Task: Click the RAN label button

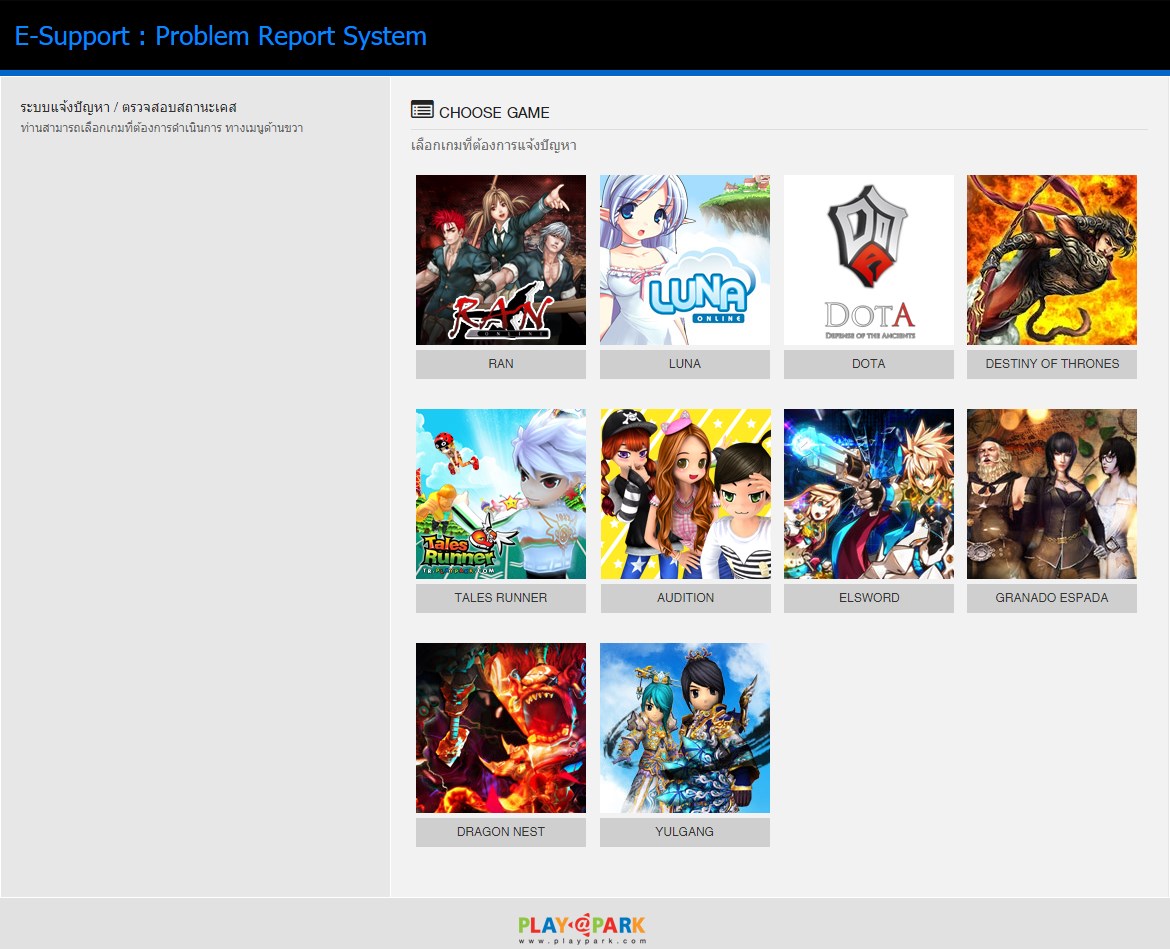Action: pos(501,364)
